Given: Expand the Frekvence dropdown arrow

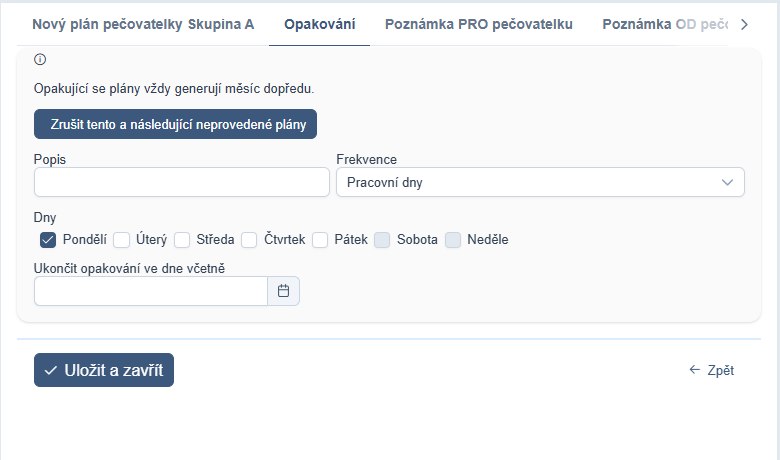Looking at the screenshot, I should click(727, 183).
